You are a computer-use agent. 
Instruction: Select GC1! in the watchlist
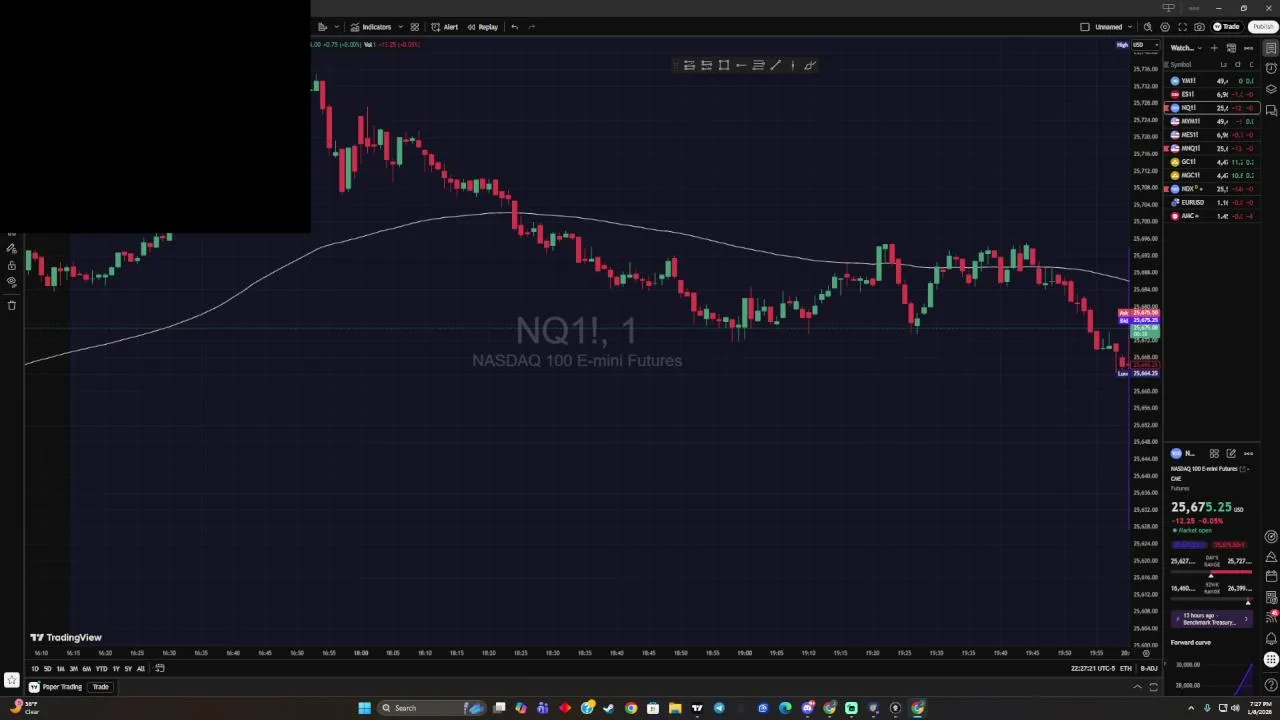[1211, 161]
